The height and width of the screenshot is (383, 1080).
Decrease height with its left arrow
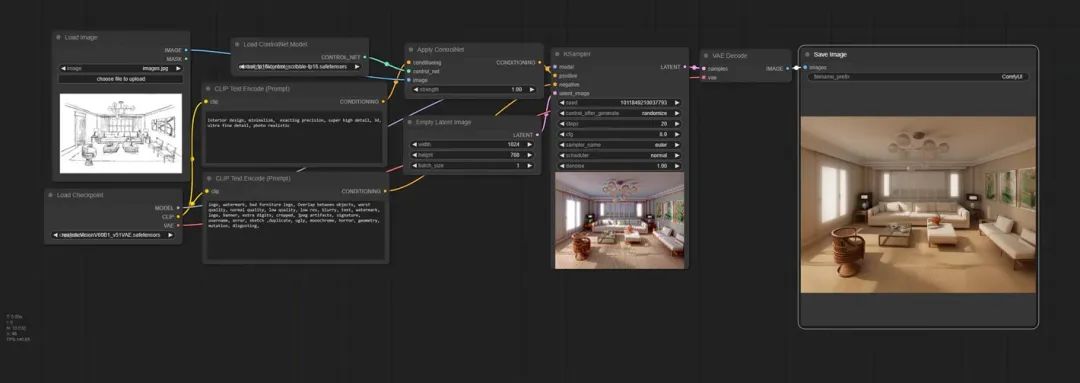pos(415,155)
